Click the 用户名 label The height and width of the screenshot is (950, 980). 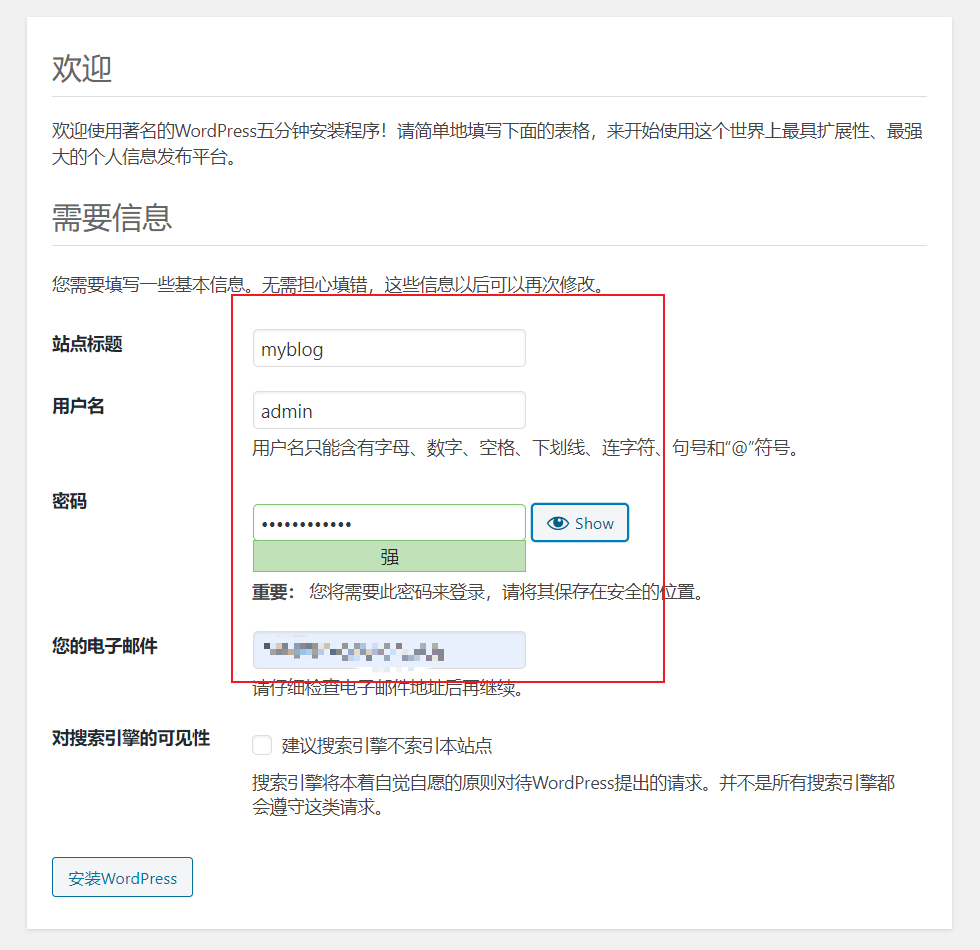point(78,406)
